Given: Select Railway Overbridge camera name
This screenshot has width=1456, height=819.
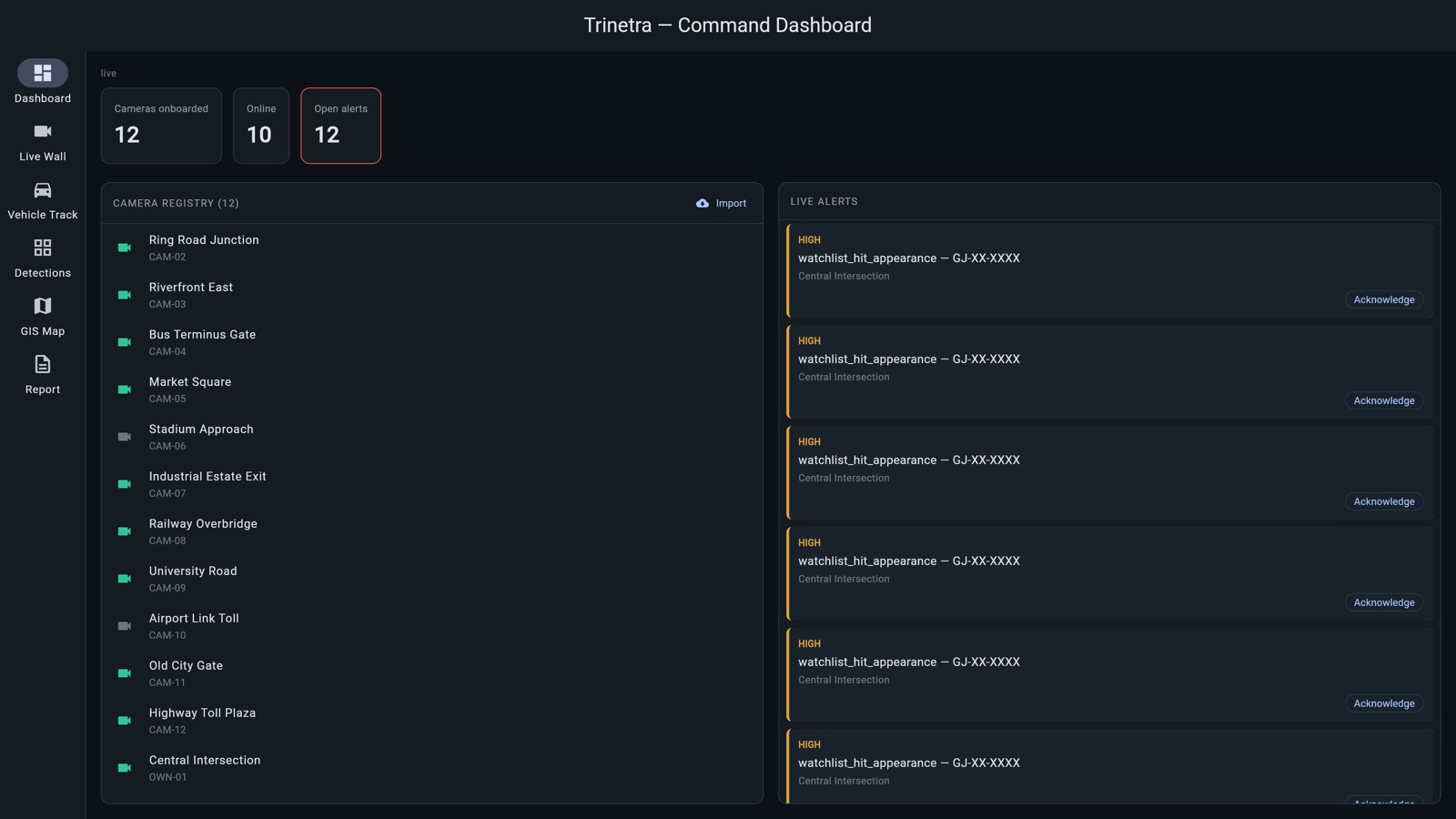Looking at the screenshot, I should pos(203,524).
